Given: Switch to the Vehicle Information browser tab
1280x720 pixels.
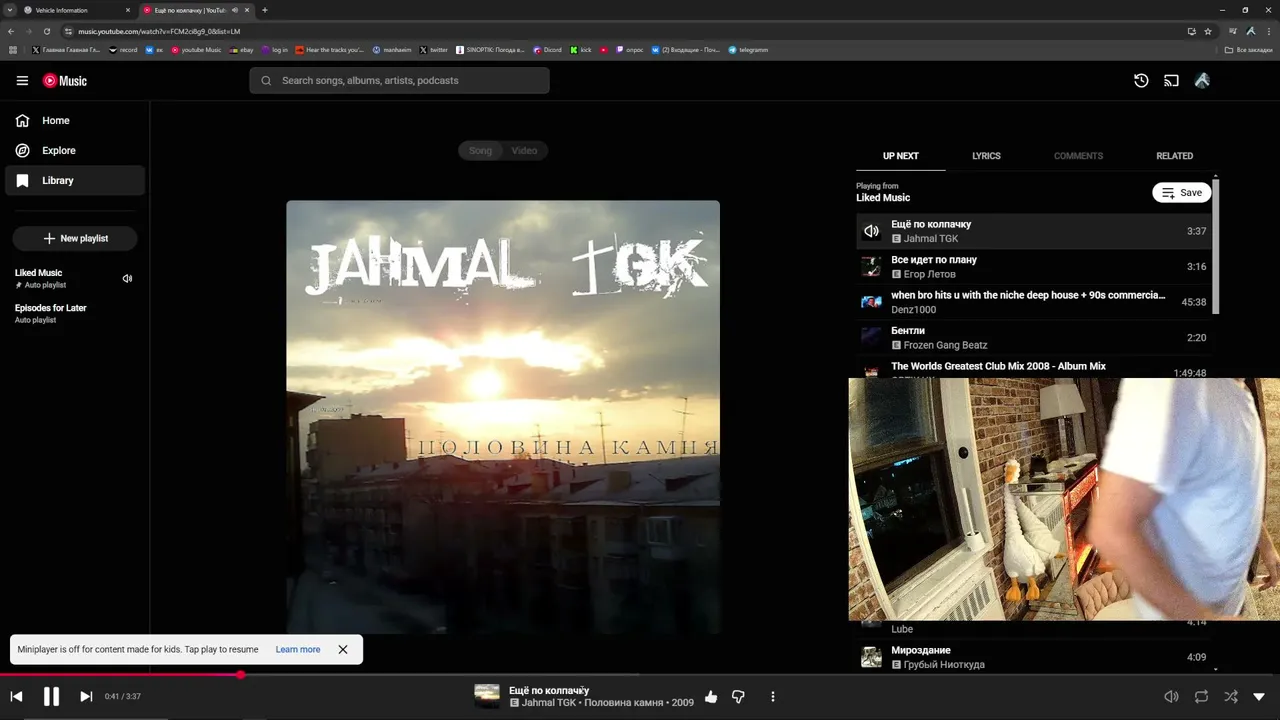Looking at the screenshot, I should (x=78, y=10).
